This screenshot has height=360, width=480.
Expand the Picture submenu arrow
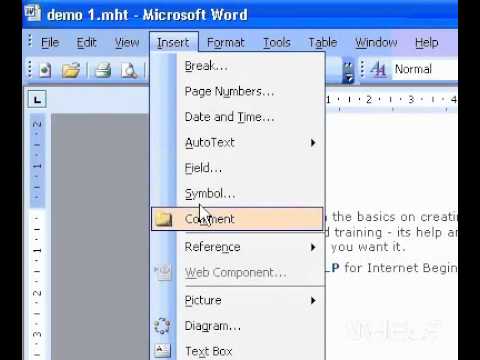click(x=313, y=300)
